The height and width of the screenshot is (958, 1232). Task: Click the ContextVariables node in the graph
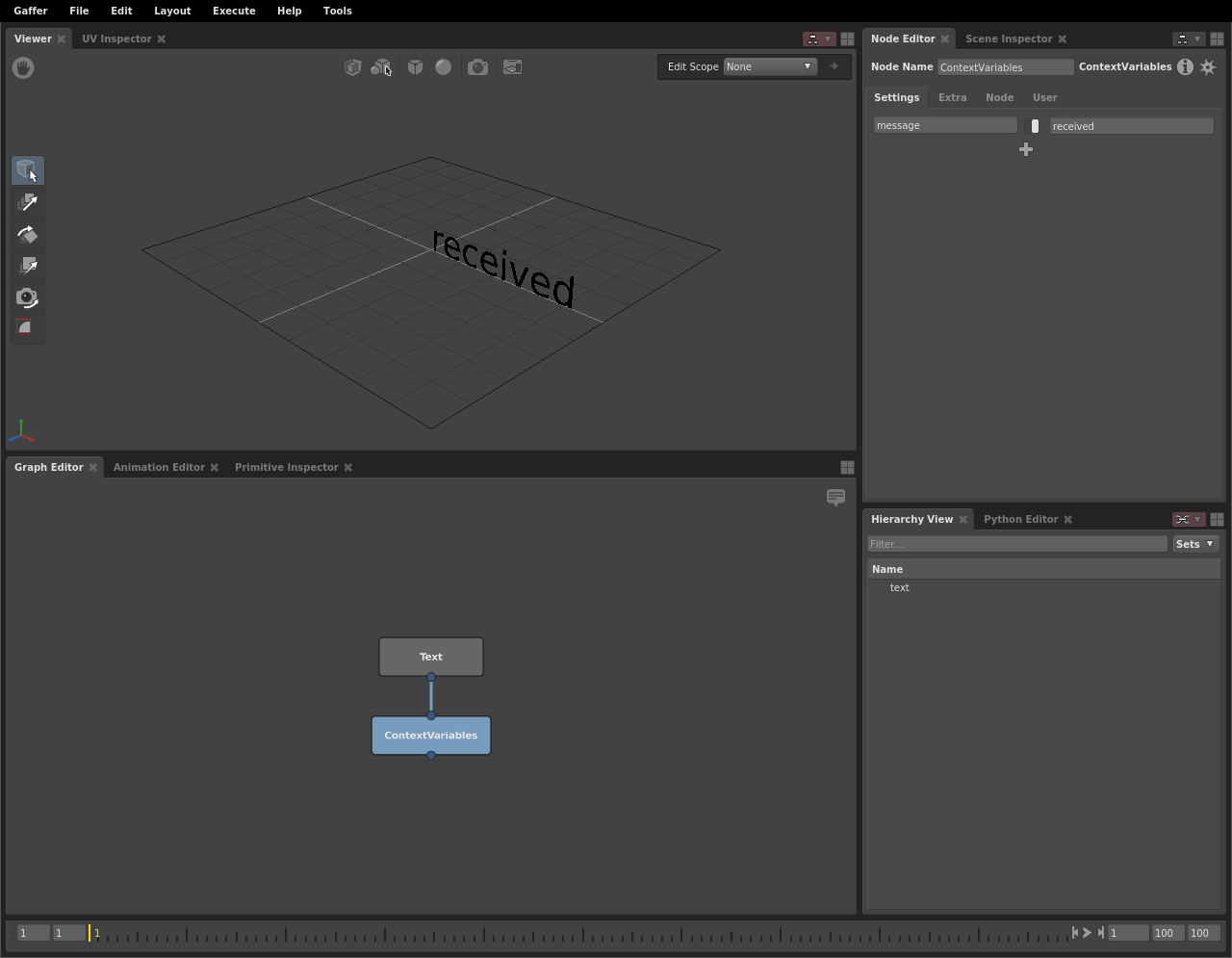tap(431, 736)
